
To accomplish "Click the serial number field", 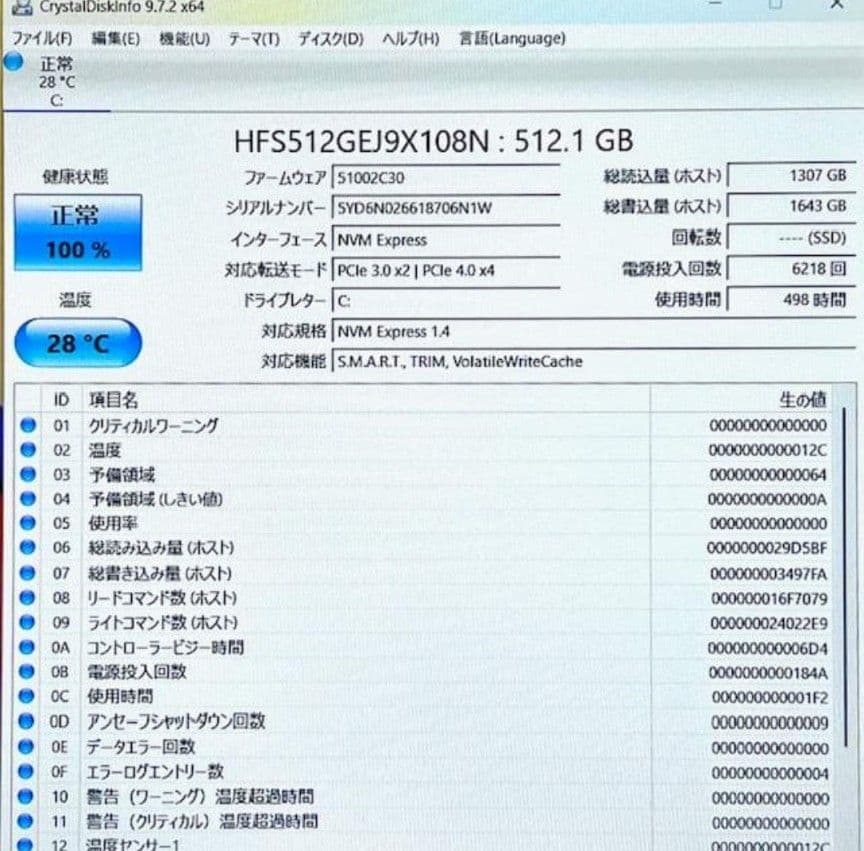I will tap(446, 208).
